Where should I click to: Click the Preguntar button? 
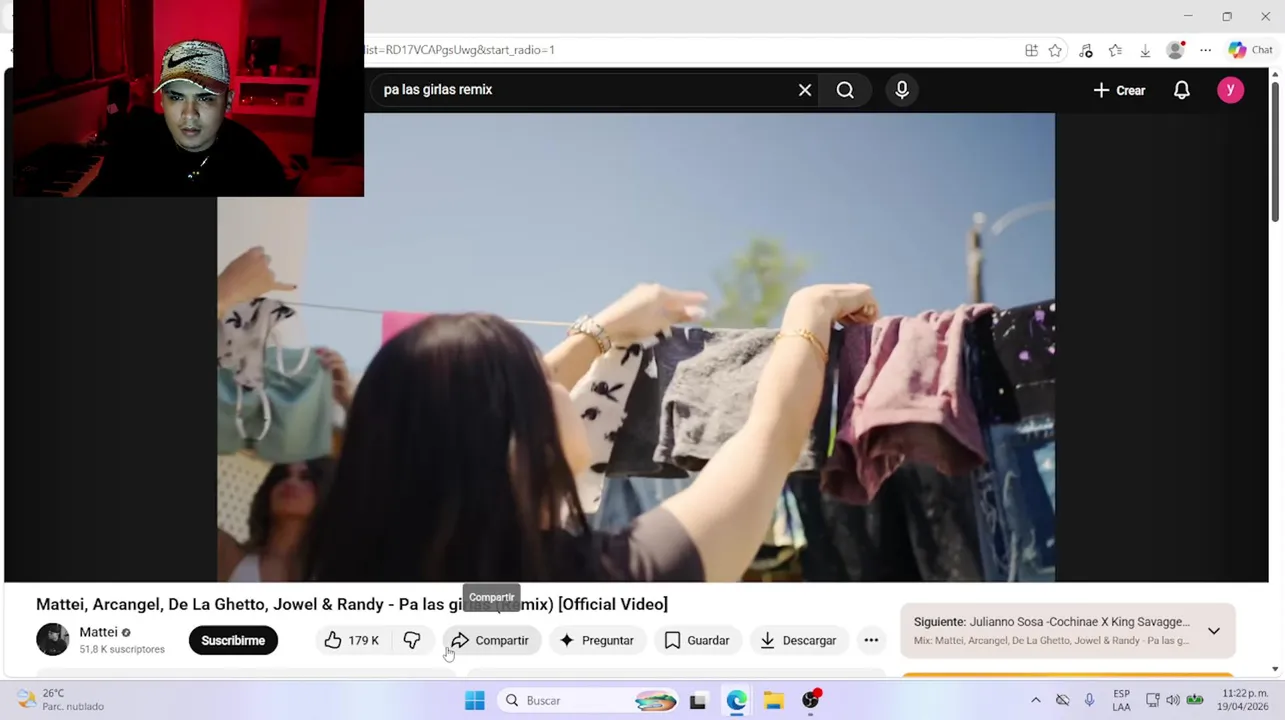(x=597, y=640)
